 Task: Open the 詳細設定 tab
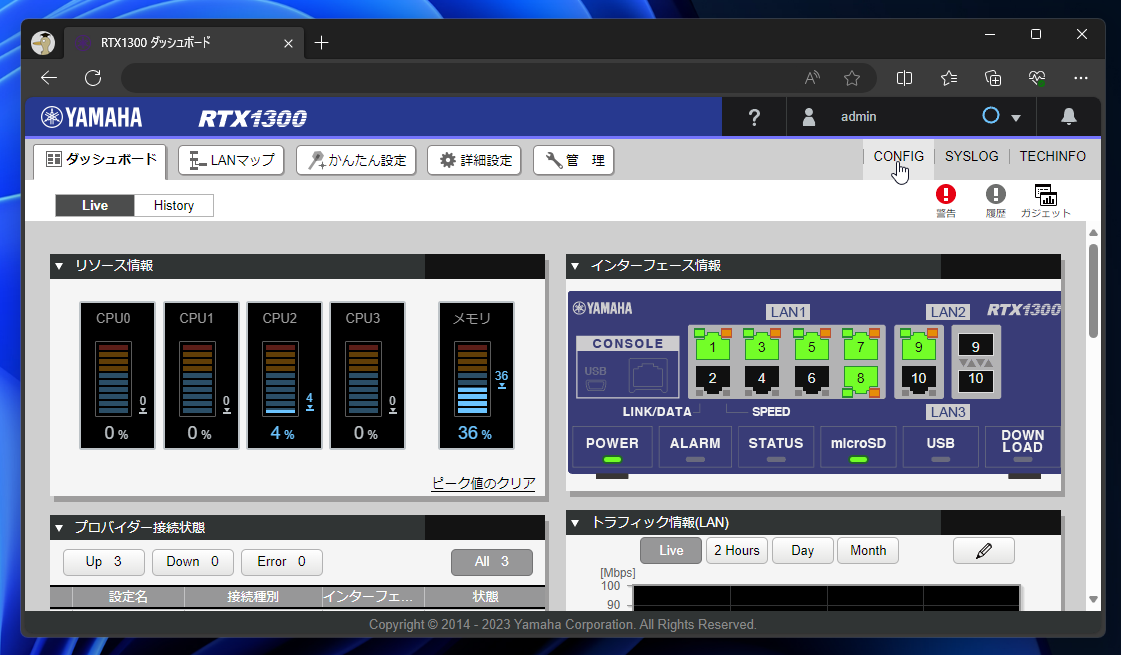click(x=474, y=160)
